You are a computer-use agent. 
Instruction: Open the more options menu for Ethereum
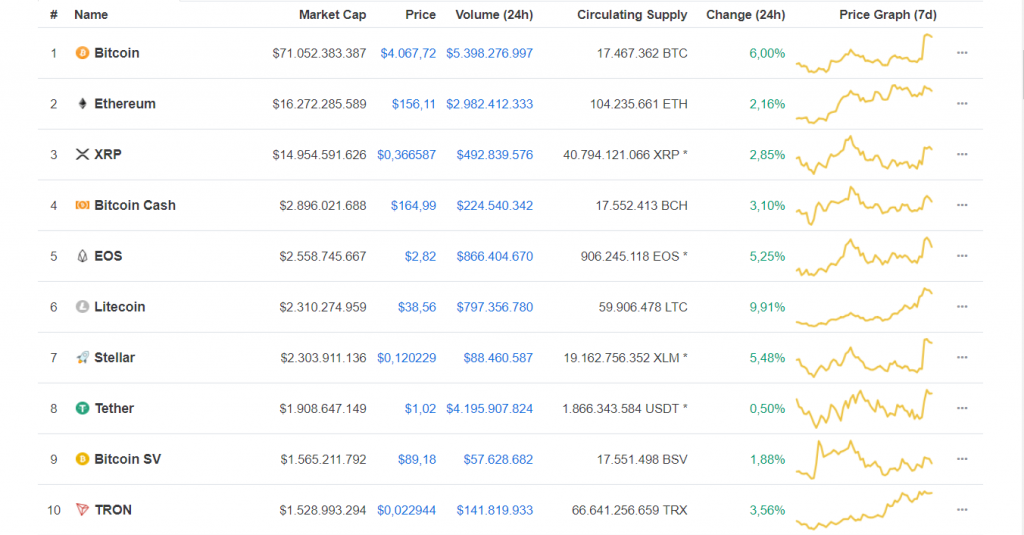[x=962, y=103]
